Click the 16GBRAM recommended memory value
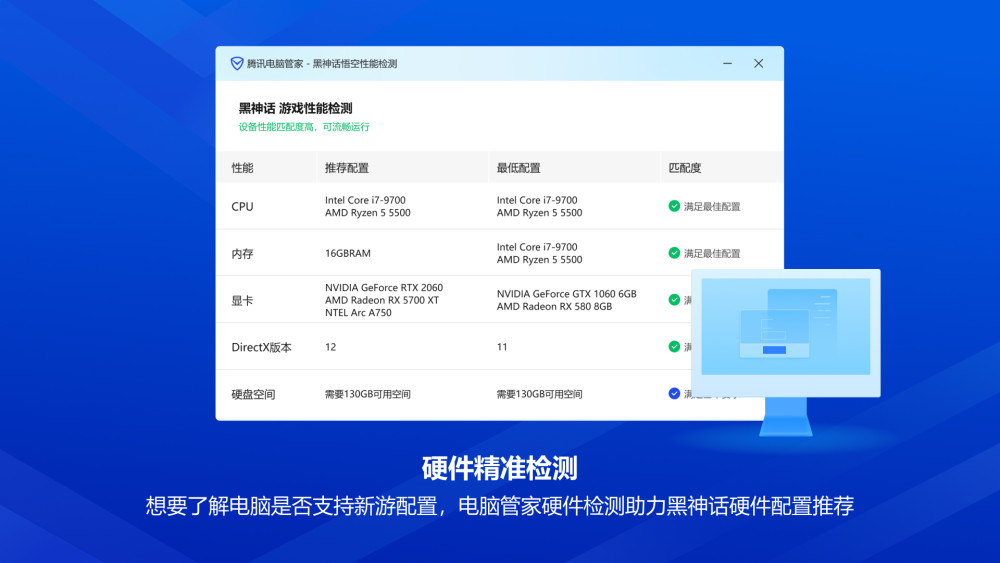Image resolution: width=1000 pixels, height=563 pixels. (348, 253)
